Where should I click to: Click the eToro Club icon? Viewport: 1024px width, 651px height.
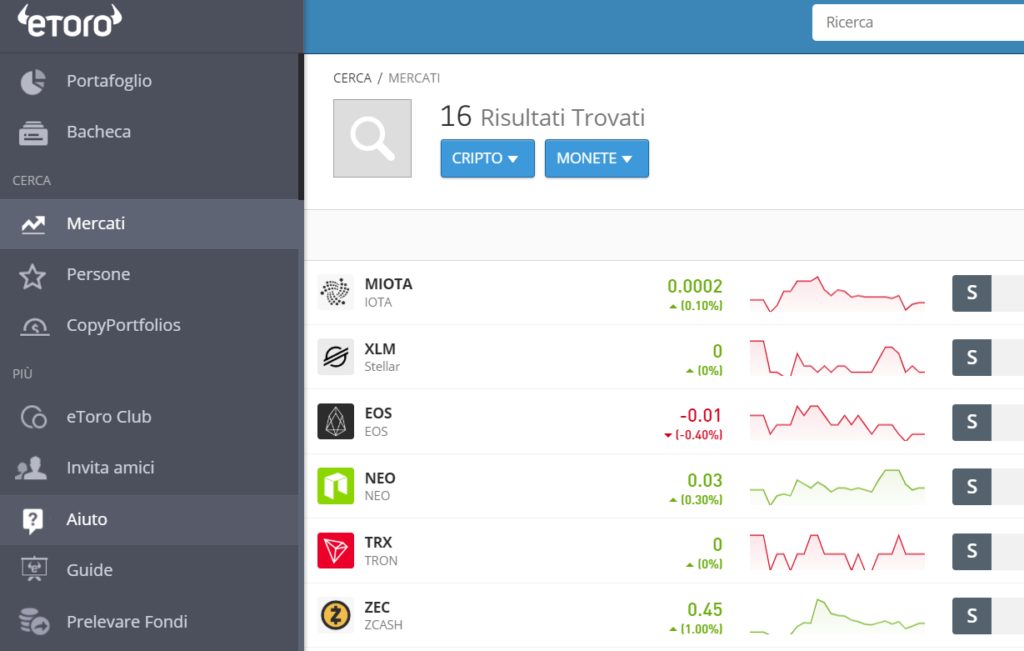(33, 417)
